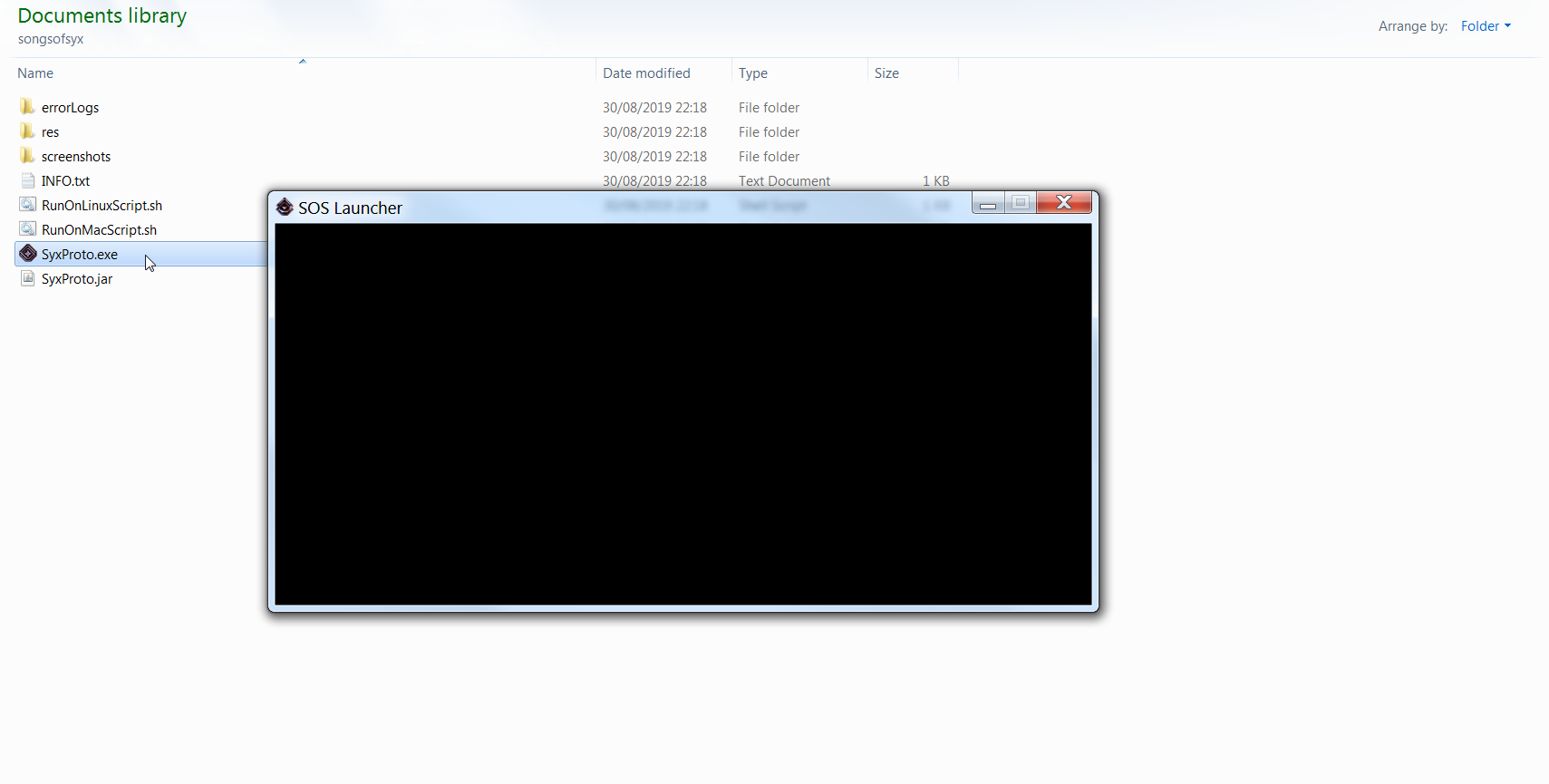Click the errorLogs date modified cell
The image size is (1549, 784).
(x=654, y=108)
